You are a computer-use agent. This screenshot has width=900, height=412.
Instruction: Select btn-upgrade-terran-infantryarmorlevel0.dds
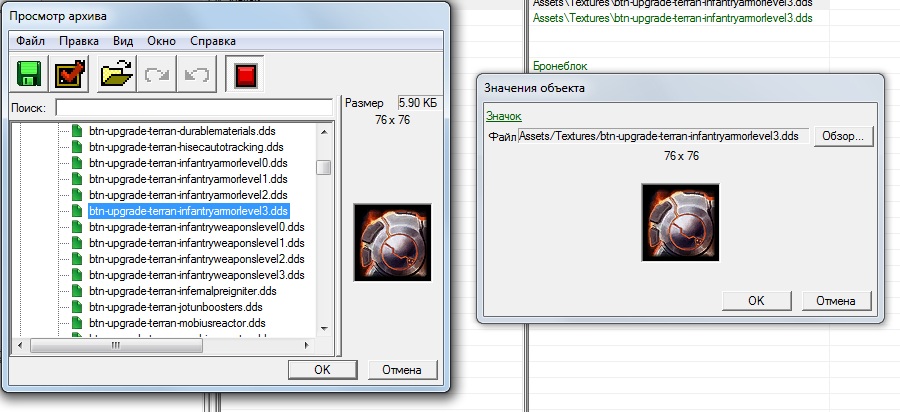188,163
